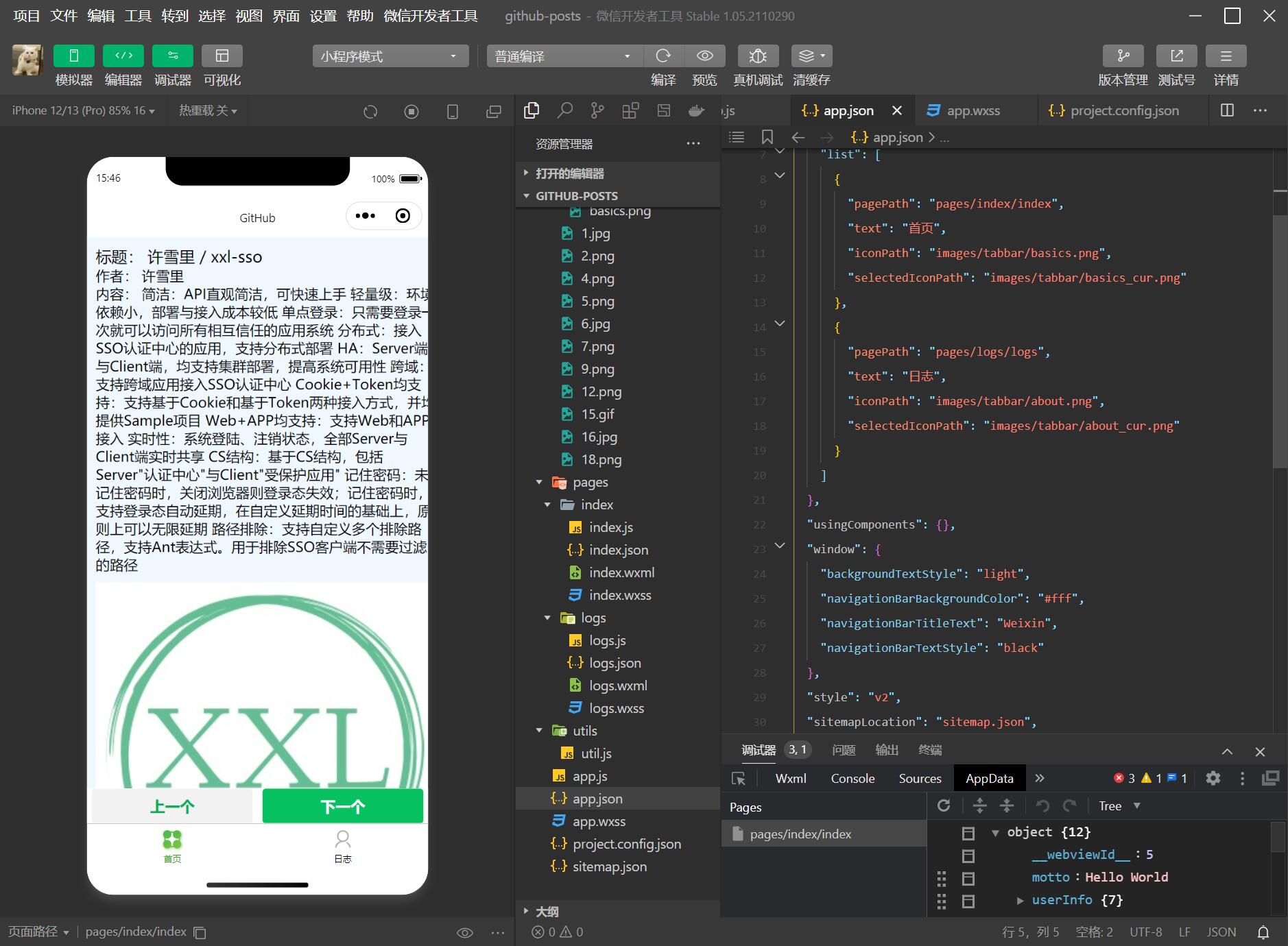Refresh the simulator
1288x946 pixels.
370,111
